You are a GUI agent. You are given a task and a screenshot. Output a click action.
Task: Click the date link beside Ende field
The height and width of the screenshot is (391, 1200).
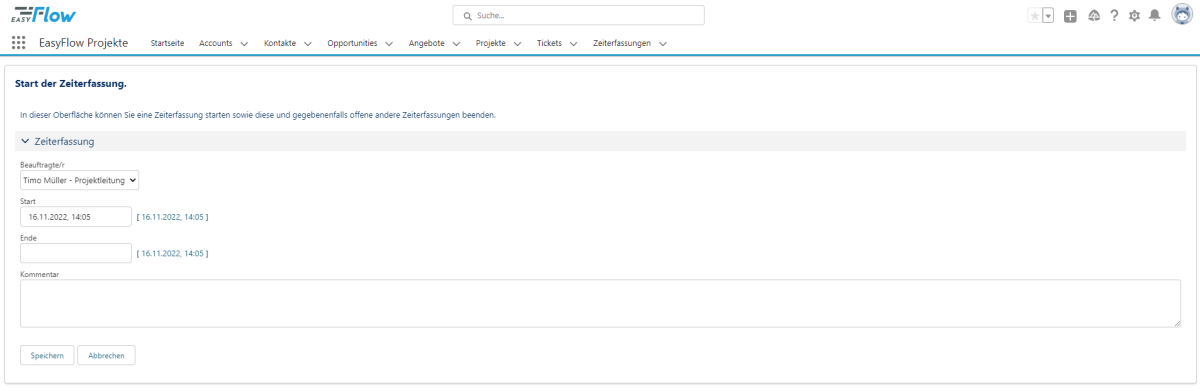pyautogui.click(x=174, y=253)
